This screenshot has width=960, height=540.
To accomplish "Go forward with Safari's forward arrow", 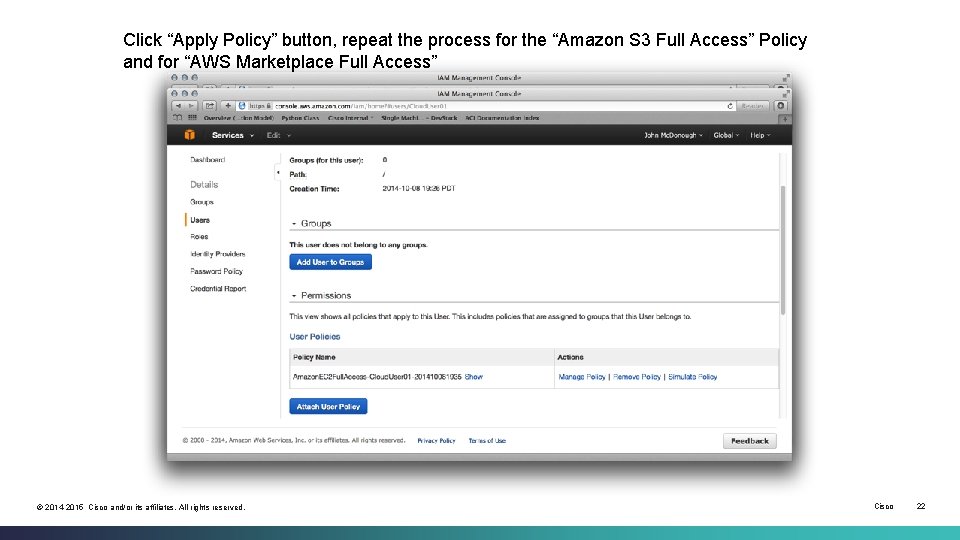I will click(x=190, y=106).
